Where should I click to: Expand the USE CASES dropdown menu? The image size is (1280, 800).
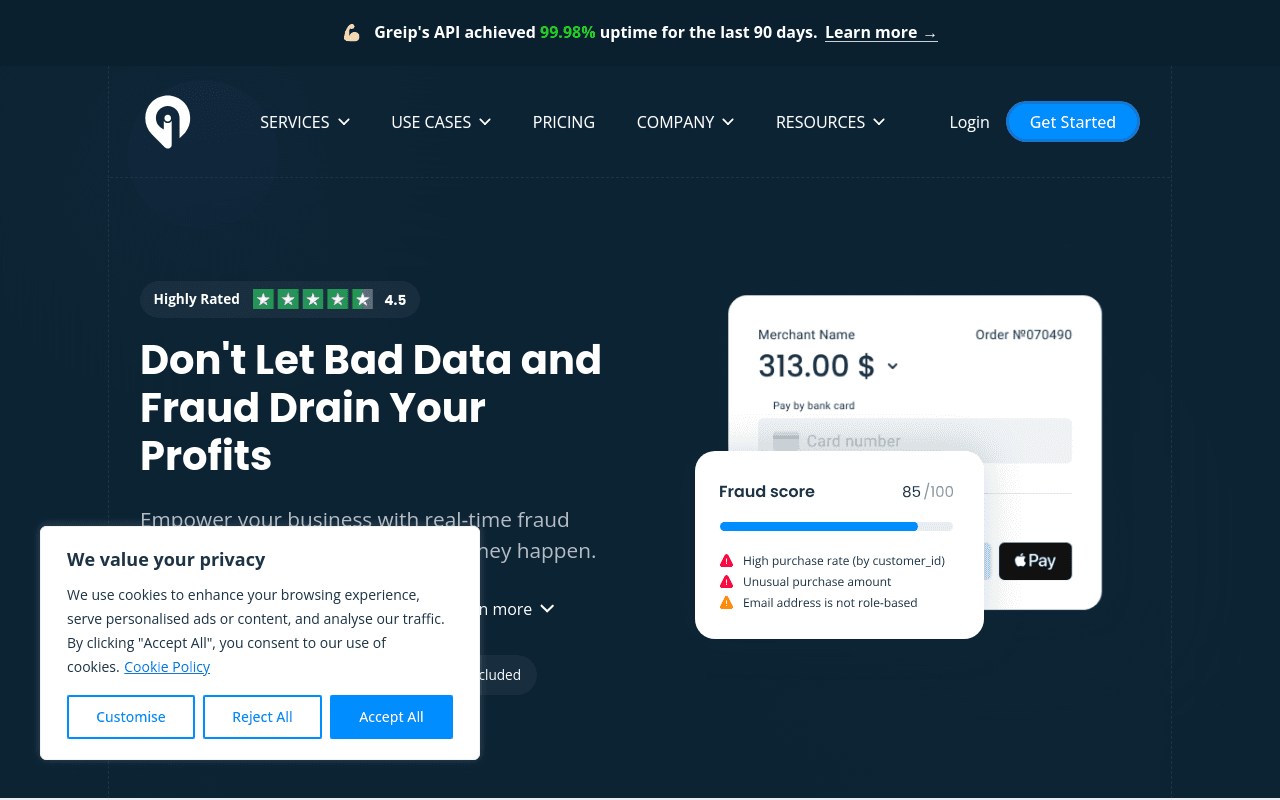click(x=441, y=122)
